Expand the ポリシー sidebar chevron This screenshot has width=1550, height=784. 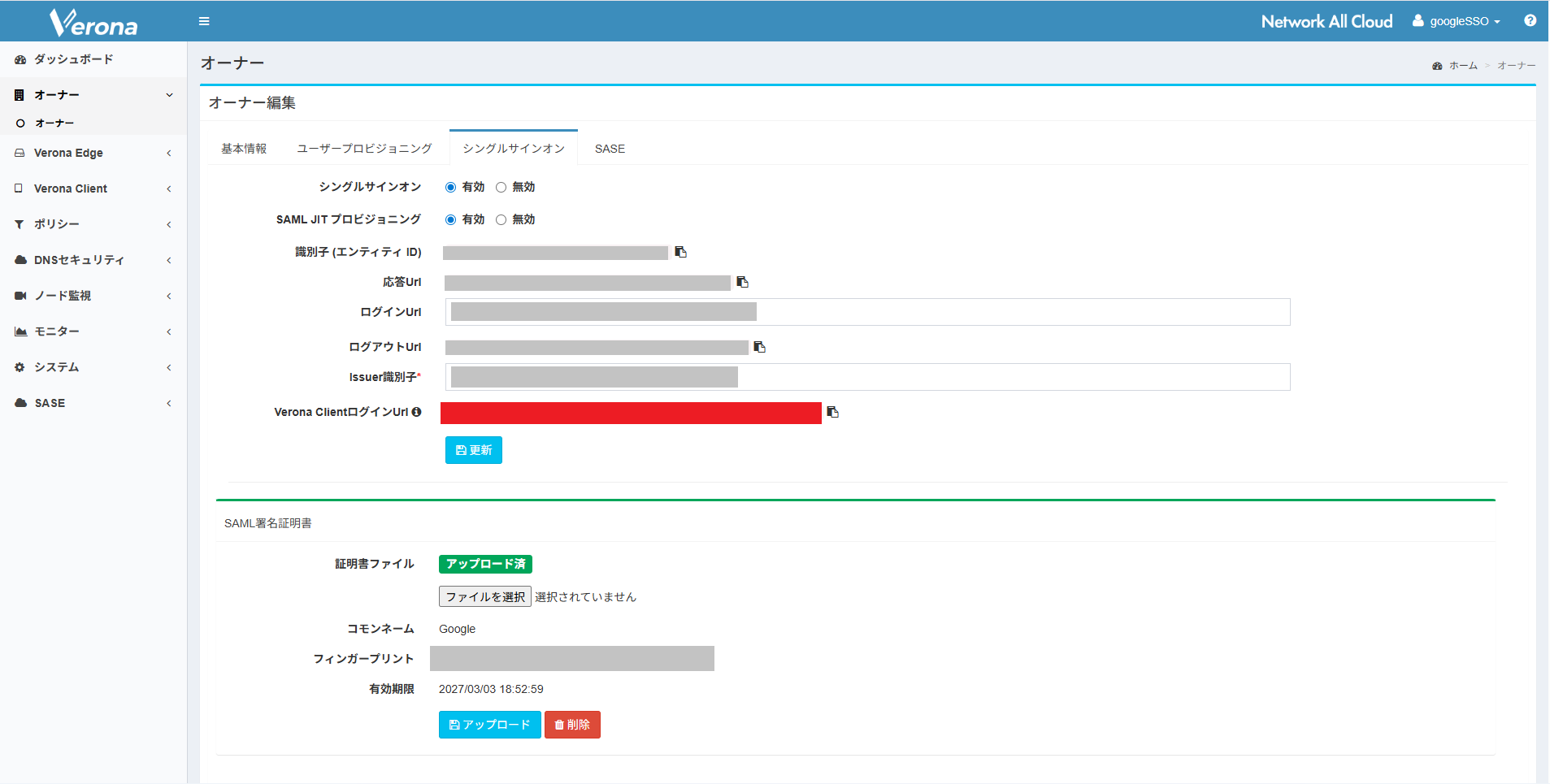169,224
